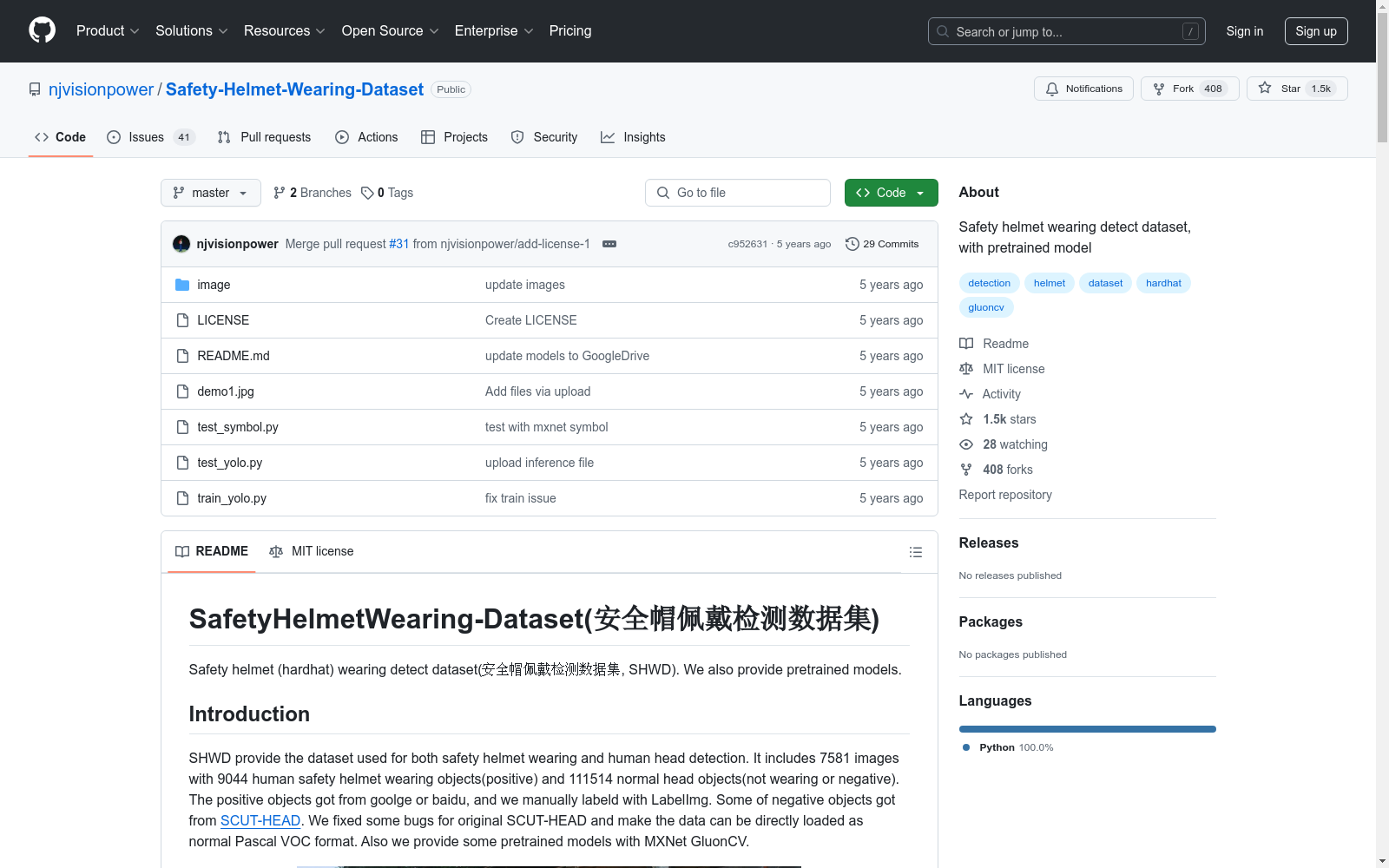
Task: Focus the Search or jump to field
Action: click(x=1067, y=31)
